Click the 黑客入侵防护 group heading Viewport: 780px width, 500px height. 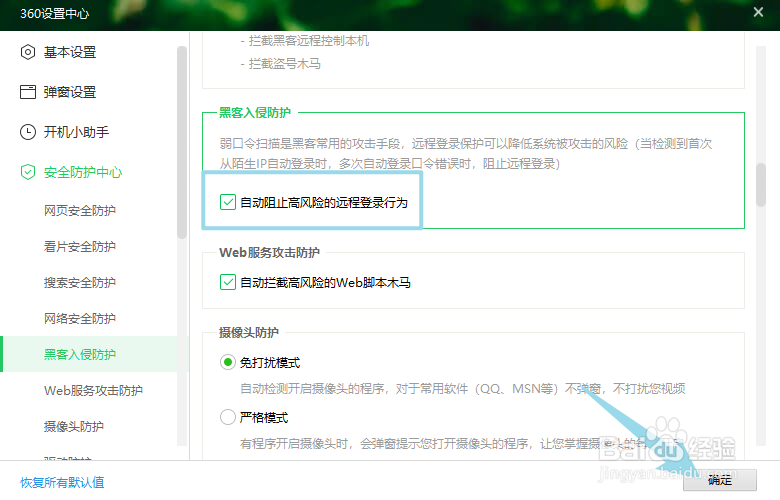[255, 113]
